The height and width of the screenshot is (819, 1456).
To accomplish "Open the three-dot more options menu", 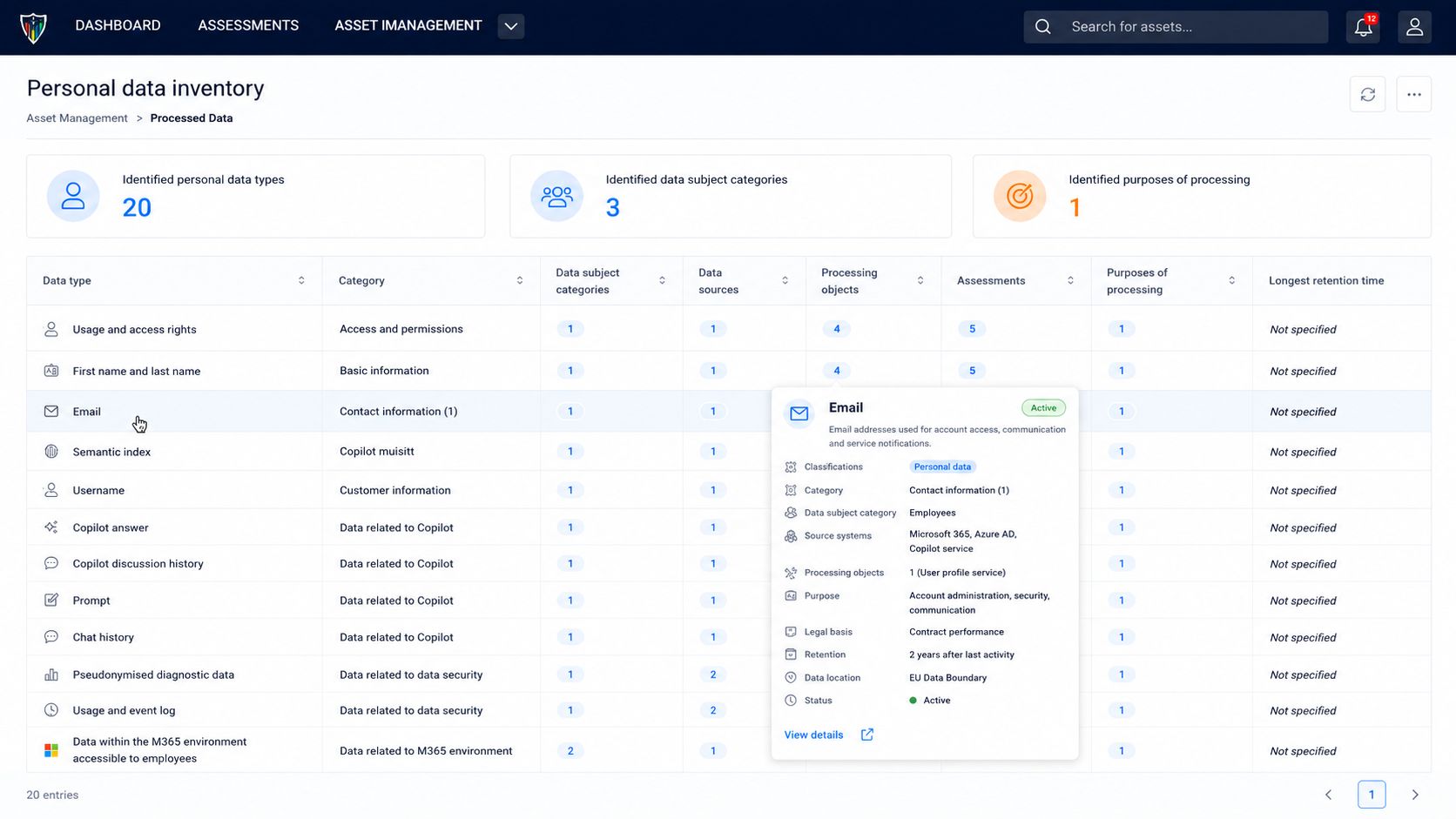I will (x=1414, y=94).
